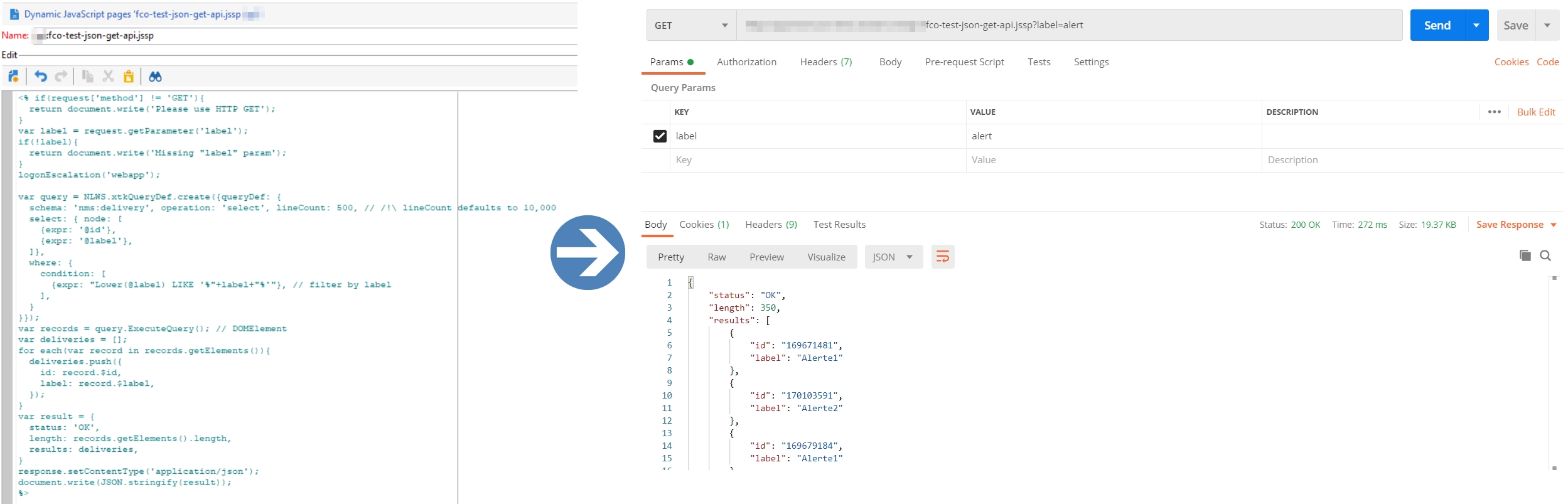Open the response Headers (9) tab
Screen dimensions: 1568x504
click(771, 225)
